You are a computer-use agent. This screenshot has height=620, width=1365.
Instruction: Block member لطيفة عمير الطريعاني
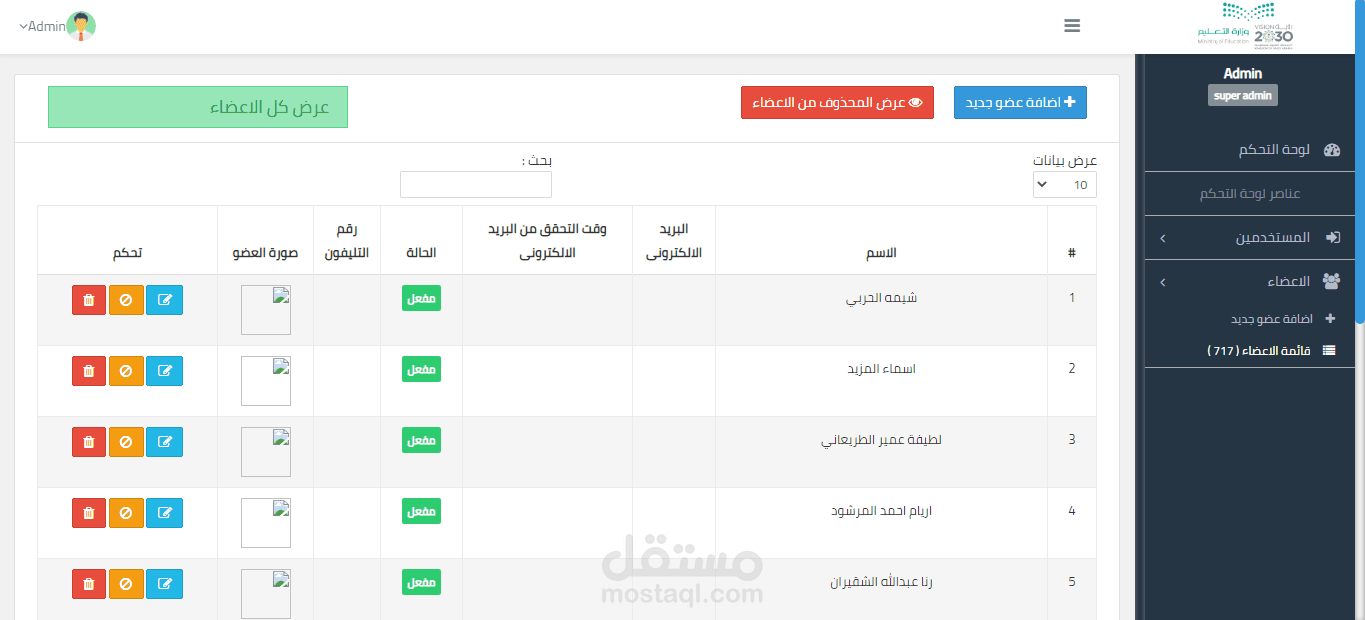[126, 442]
